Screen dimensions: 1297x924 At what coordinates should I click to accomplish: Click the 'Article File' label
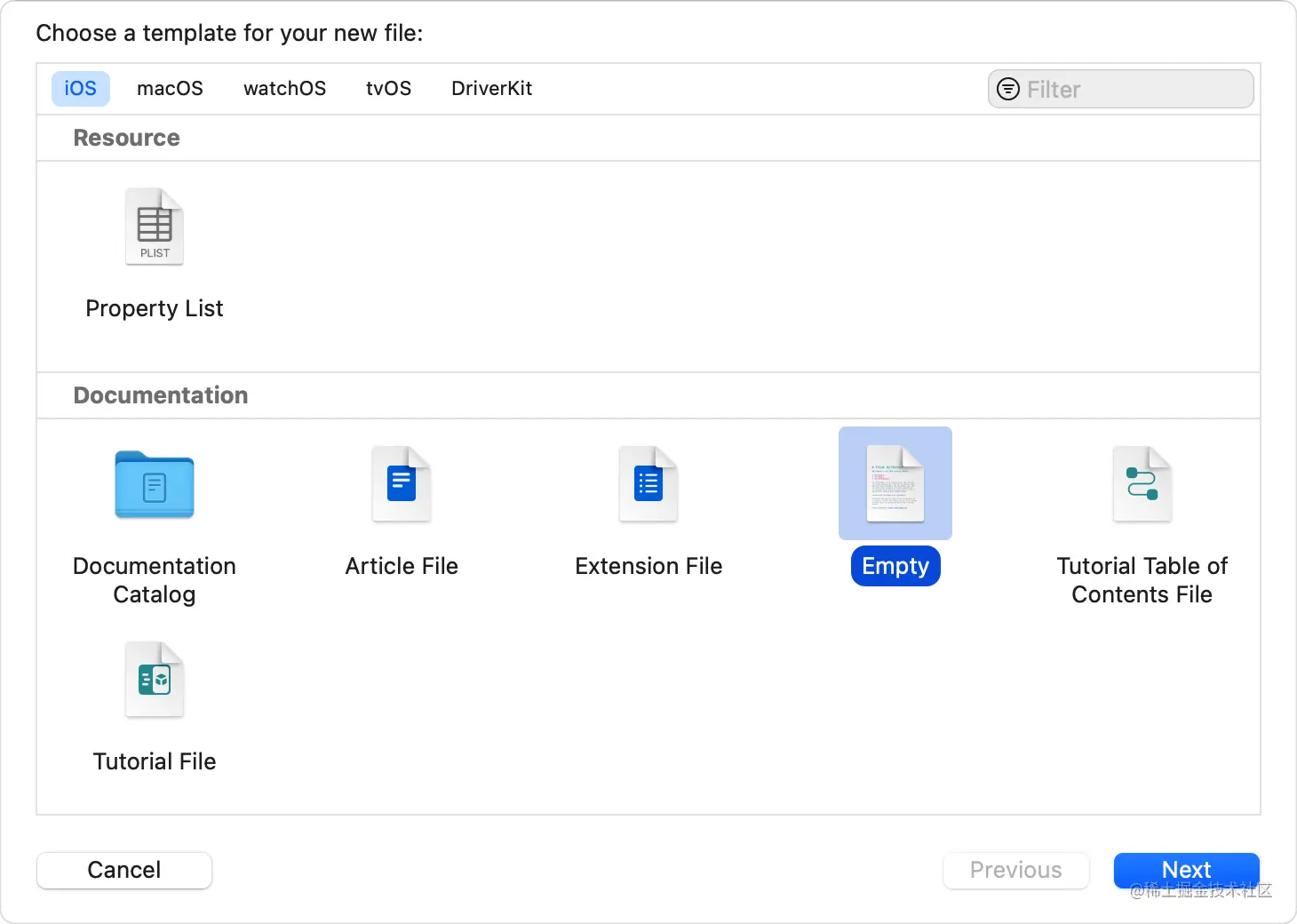(x=402, y=566)
